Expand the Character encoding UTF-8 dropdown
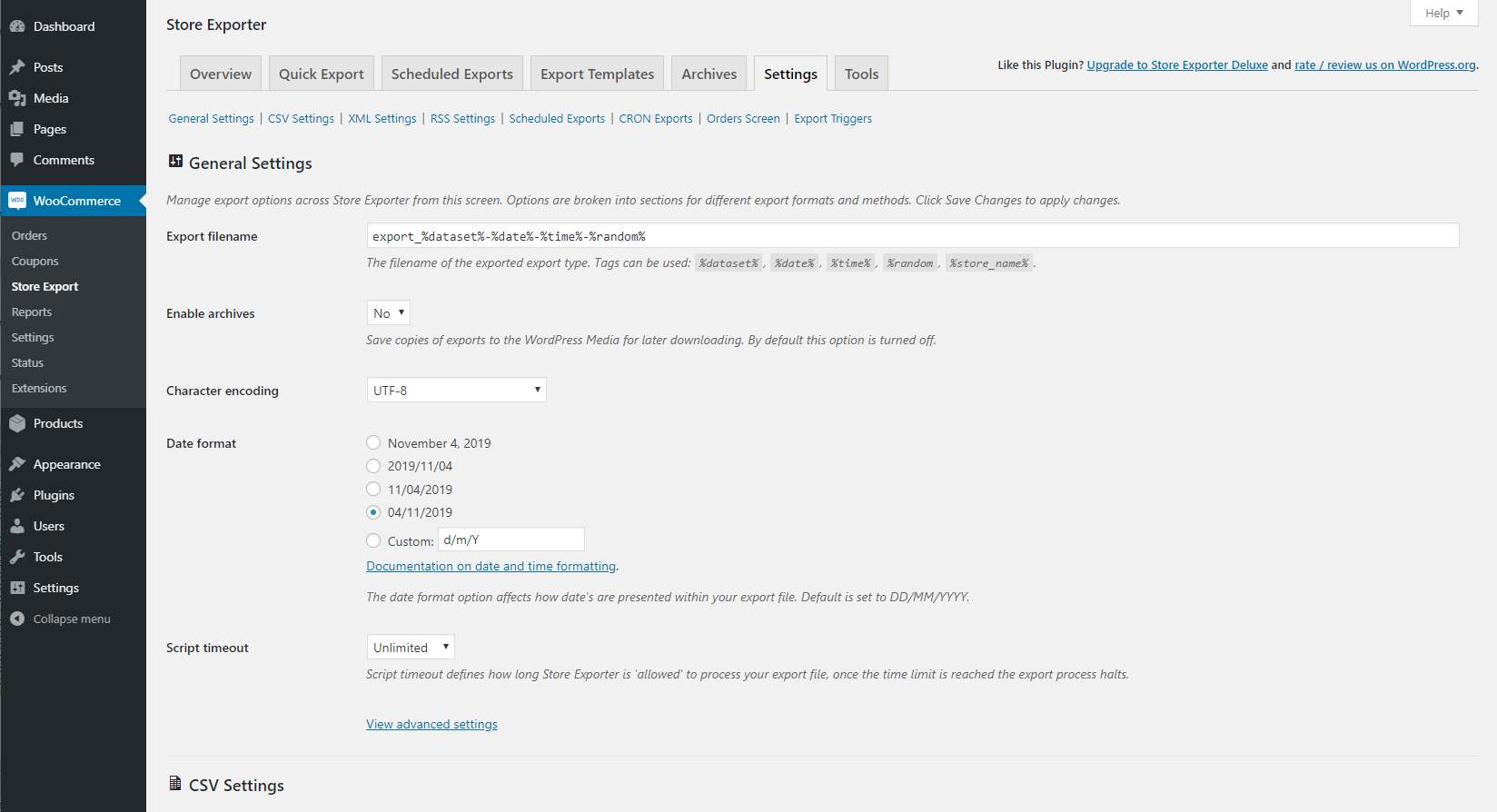 [x=456, y=391]
